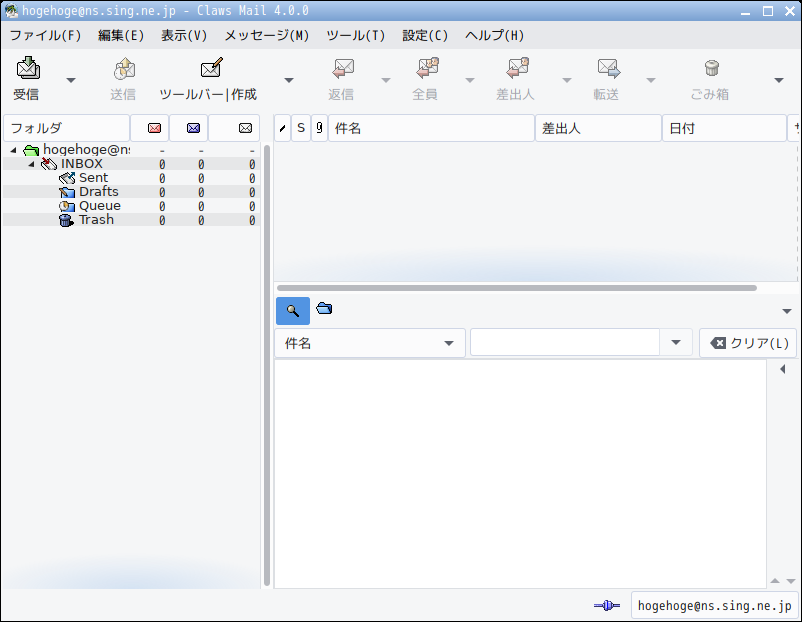Click the folder pane vertical scrollbar
This screenshot has width=802, height=622.
tap(266, 365)
